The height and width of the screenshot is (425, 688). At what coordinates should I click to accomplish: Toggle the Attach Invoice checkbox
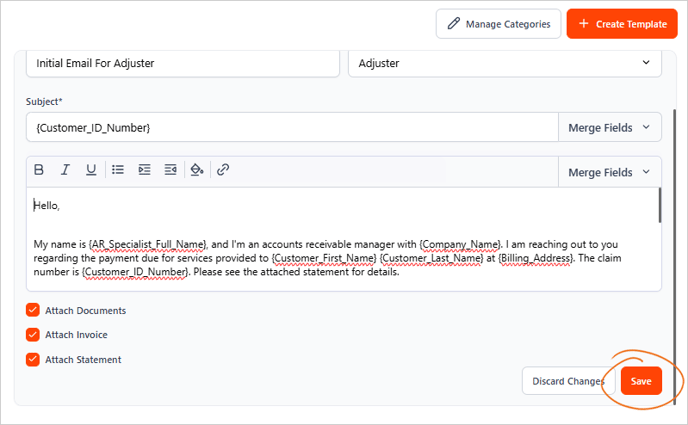(33, 335)
